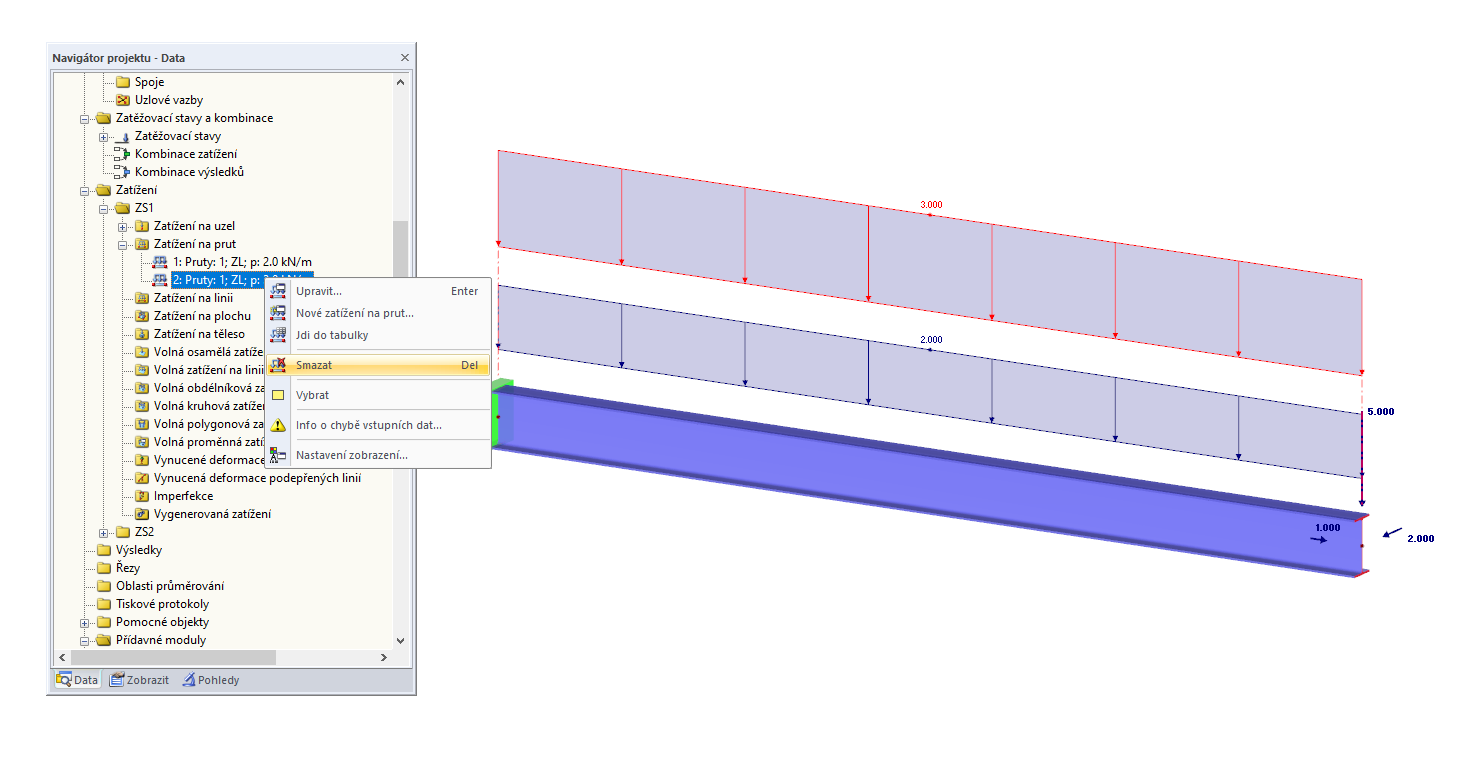Expand the Pomocné objekty node
The width and height of the screenshot is (1475, 782).
[x=85, y=622]
